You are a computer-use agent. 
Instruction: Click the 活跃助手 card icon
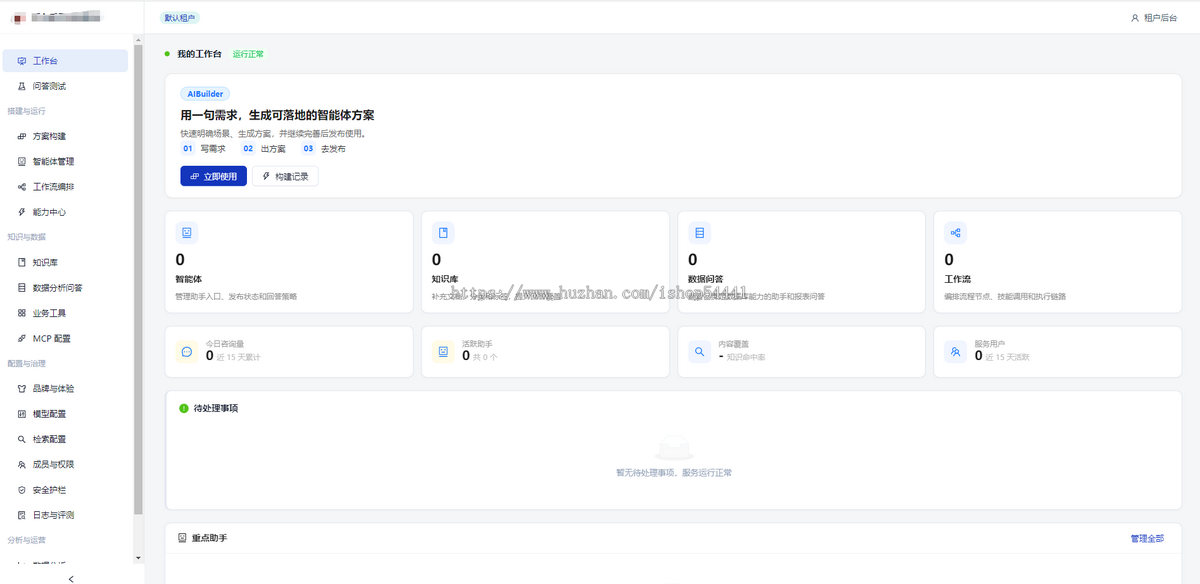tap(443, 352)
